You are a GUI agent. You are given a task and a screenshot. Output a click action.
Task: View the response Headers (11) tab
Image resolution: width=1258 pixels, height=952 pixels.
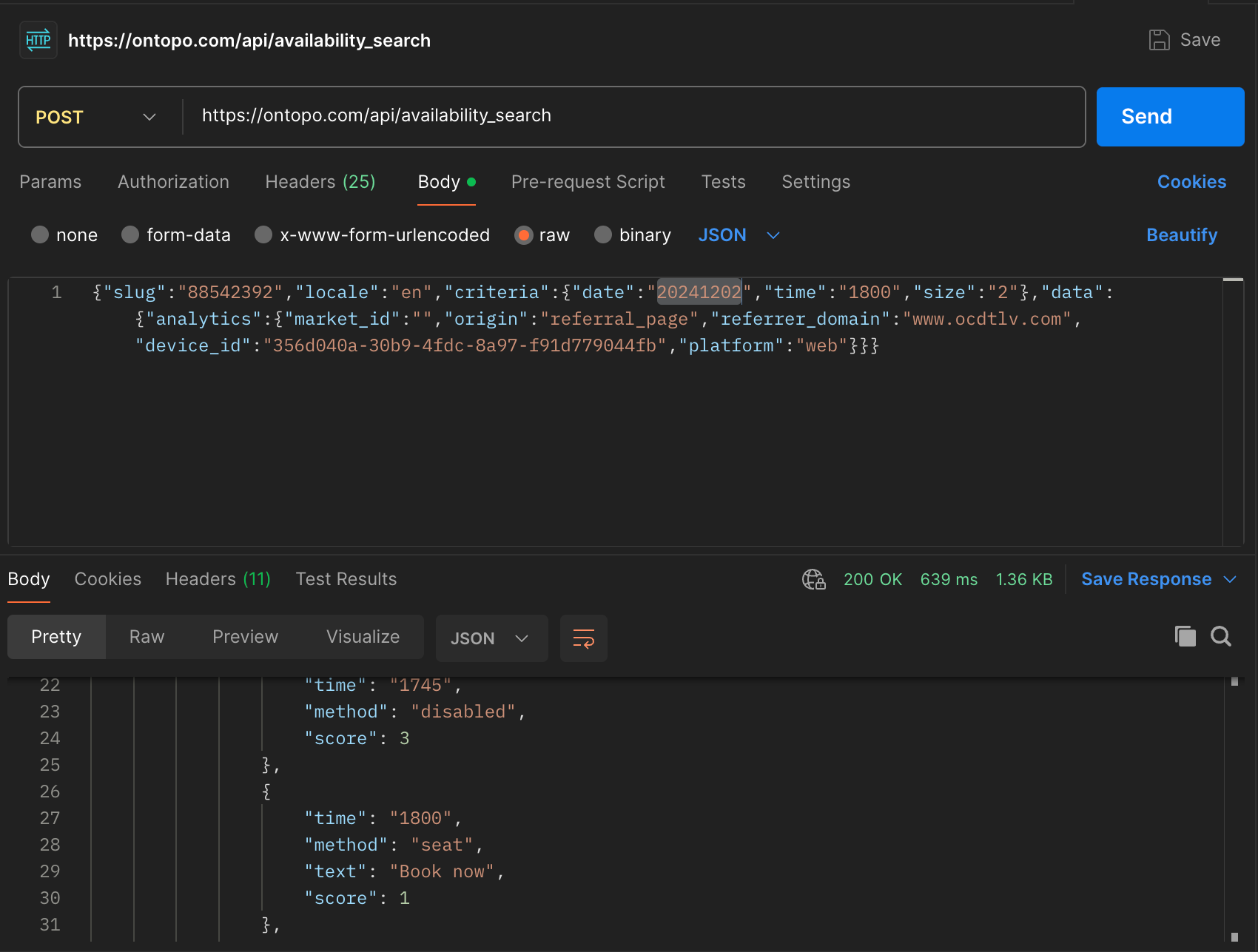218,579
